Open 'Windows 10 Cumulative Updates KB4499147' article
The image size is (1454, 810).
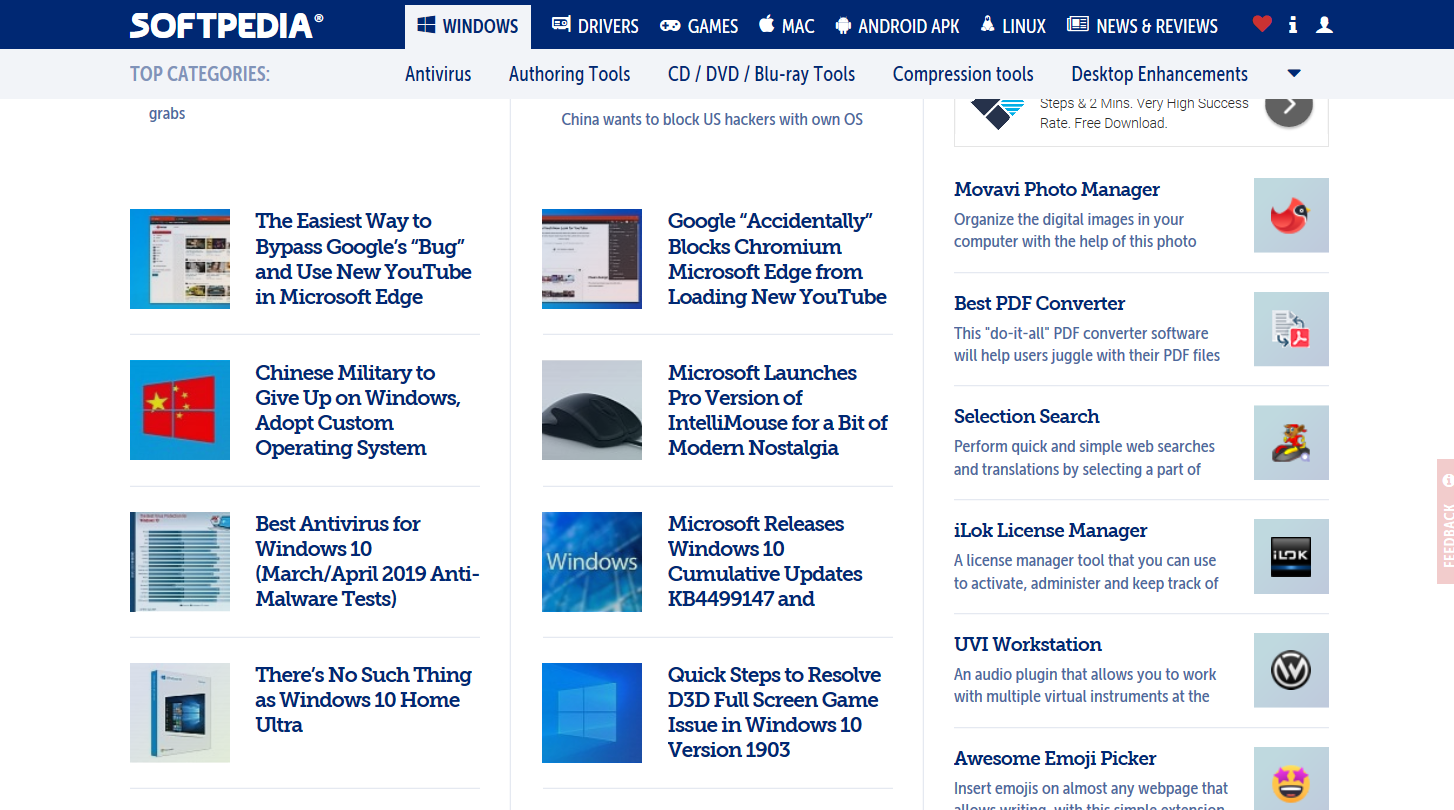point(765,561)
